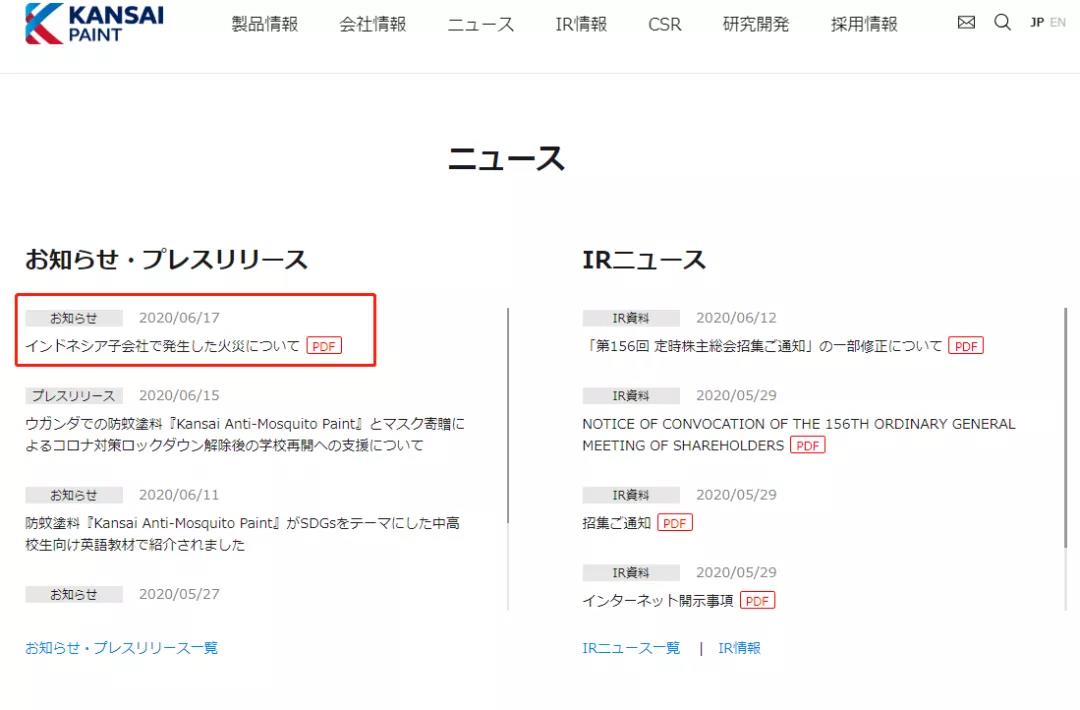Select JP language option
Screen dimensions: 1080x710
[x=1037, y=22]
